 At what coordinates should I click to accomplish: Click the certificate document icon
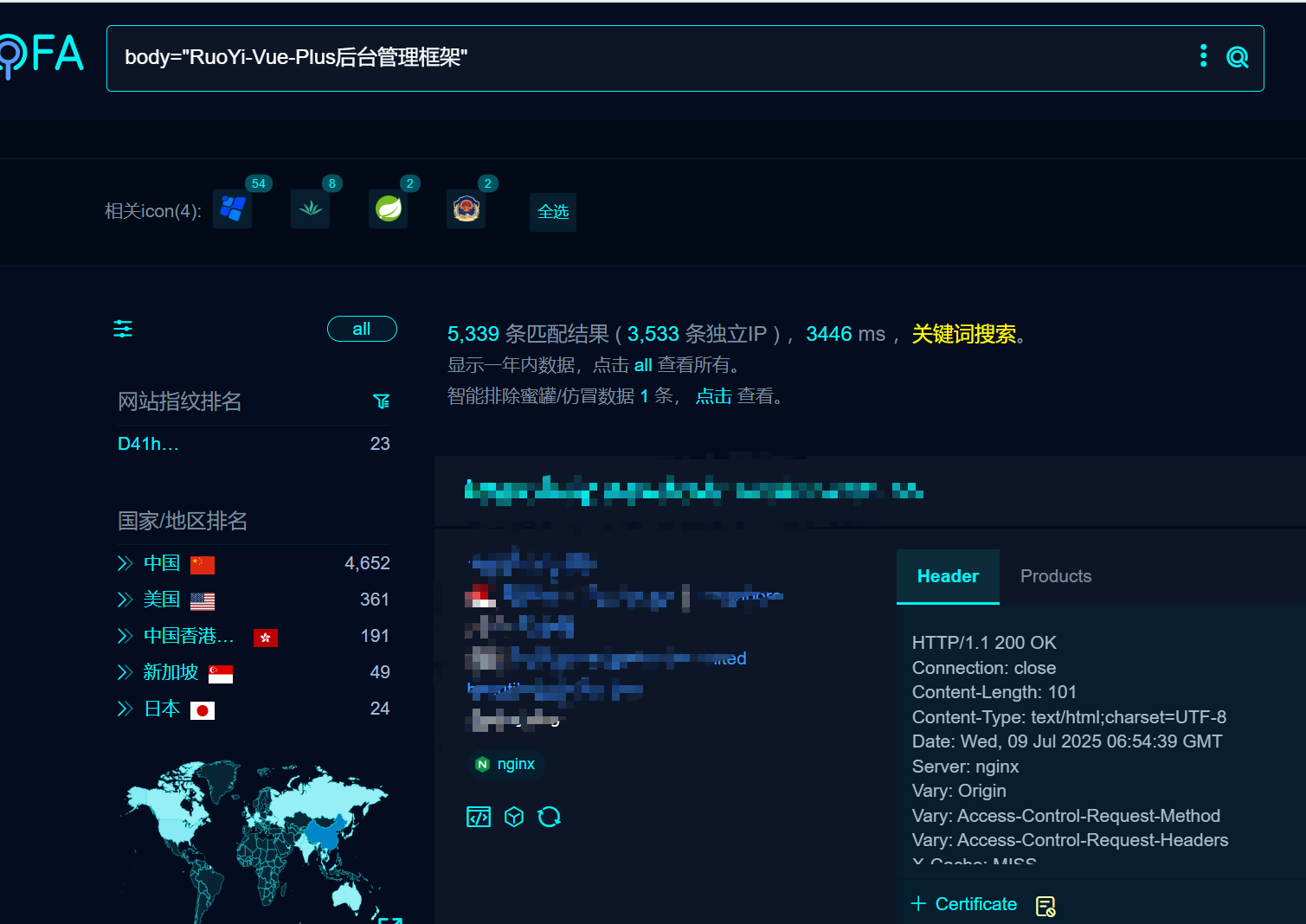coord(1045,906)
